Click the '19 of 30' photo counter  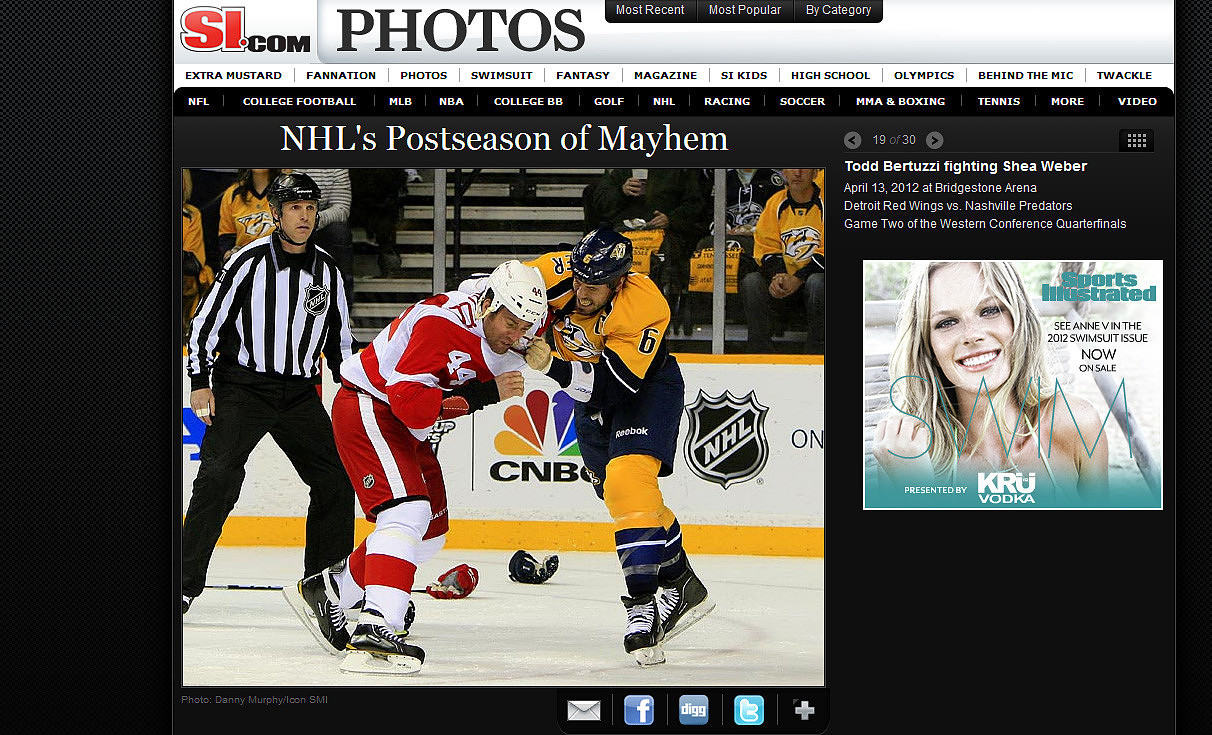[893, 140]
